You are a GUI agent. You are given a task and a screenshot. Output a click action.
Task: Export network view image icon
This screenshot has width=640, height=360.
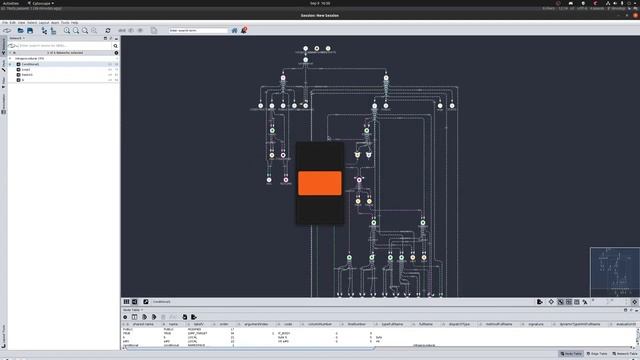point(540,302)
